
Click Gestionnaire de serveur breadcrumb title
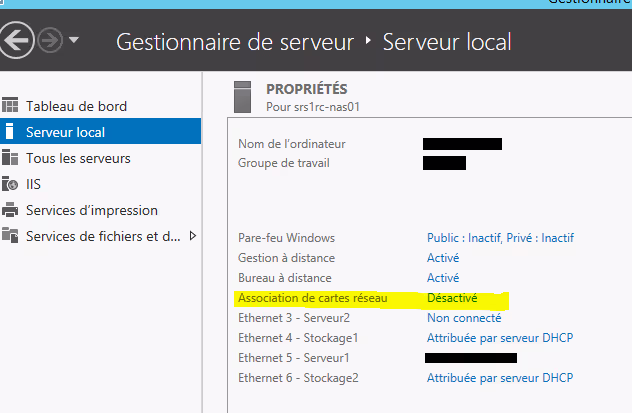[x=235, y=42]
